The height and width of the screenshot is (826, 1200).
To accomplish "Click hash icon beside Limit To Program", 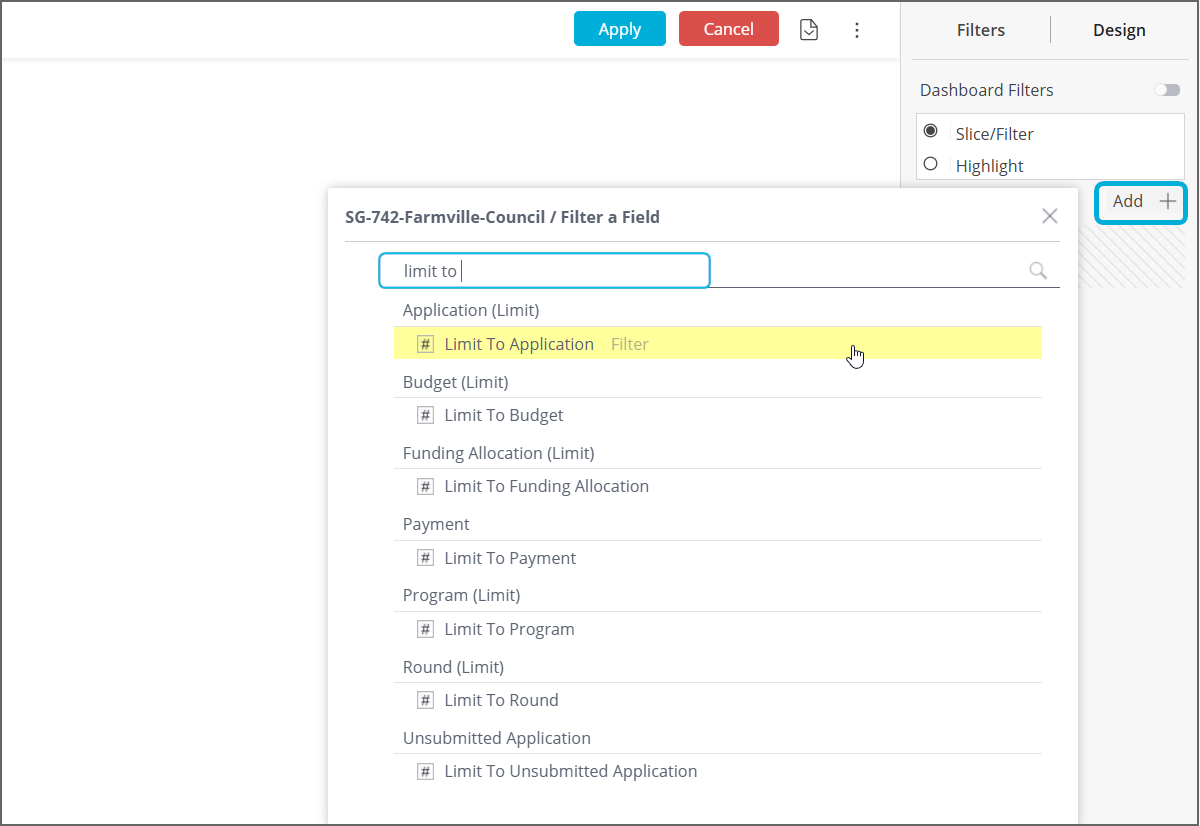I will click(425, 629).
